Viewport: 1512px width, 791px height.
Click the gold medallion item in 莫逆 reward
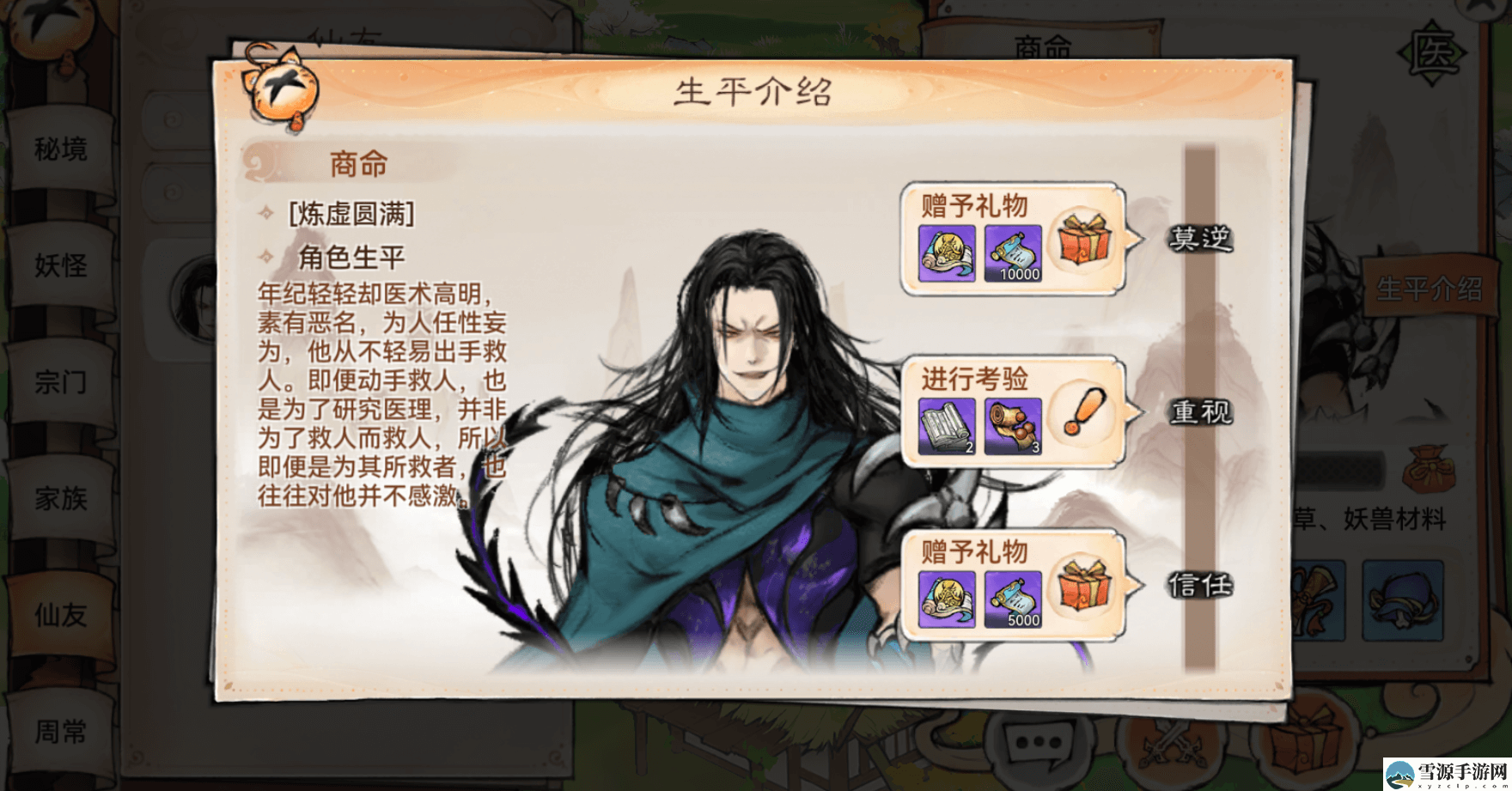click(947, 253)
